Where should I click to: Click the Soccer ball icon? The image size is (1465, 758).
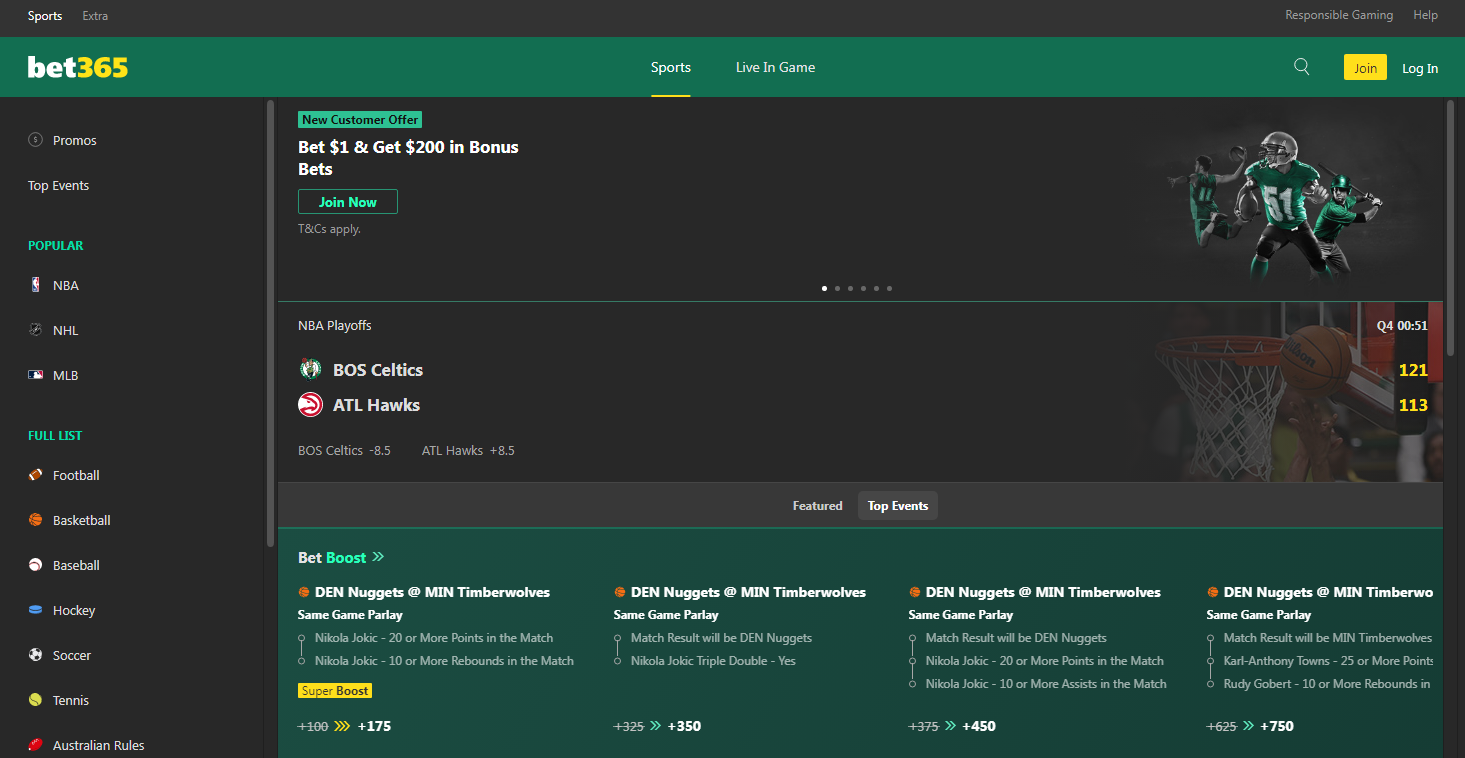coord(36,655)
